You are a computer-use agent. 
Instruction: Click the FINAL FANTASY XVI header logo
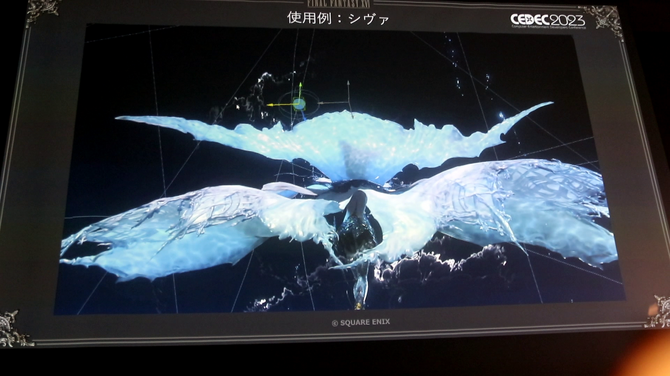(338, 3)
